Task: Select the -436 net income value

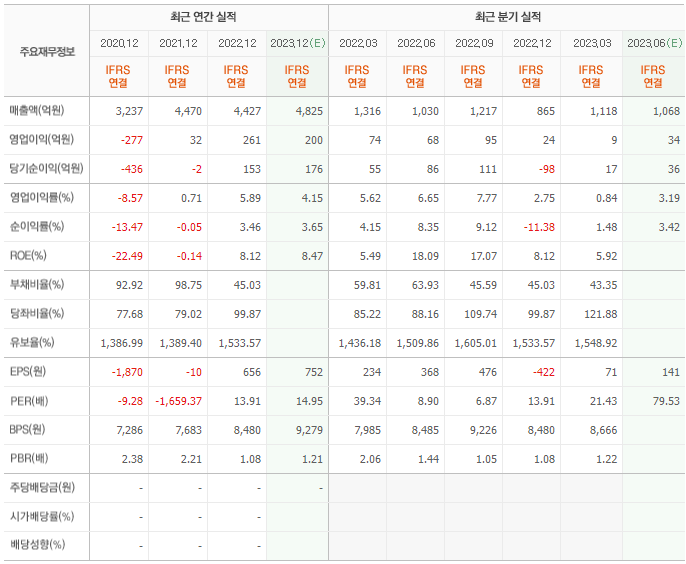Action: pos(132,169)
